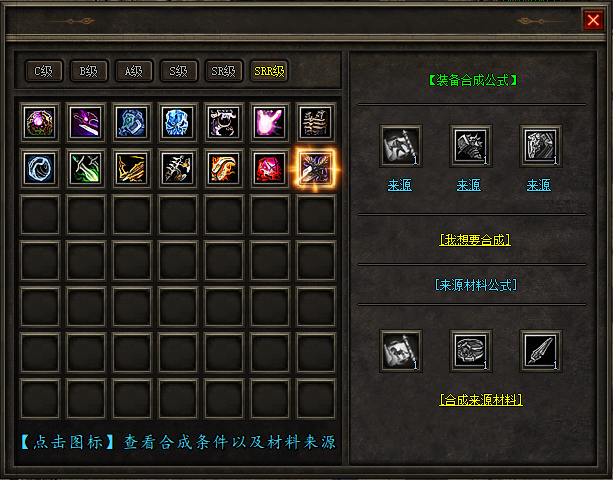Click the orange flame claw item icon

tap(224, 168)
